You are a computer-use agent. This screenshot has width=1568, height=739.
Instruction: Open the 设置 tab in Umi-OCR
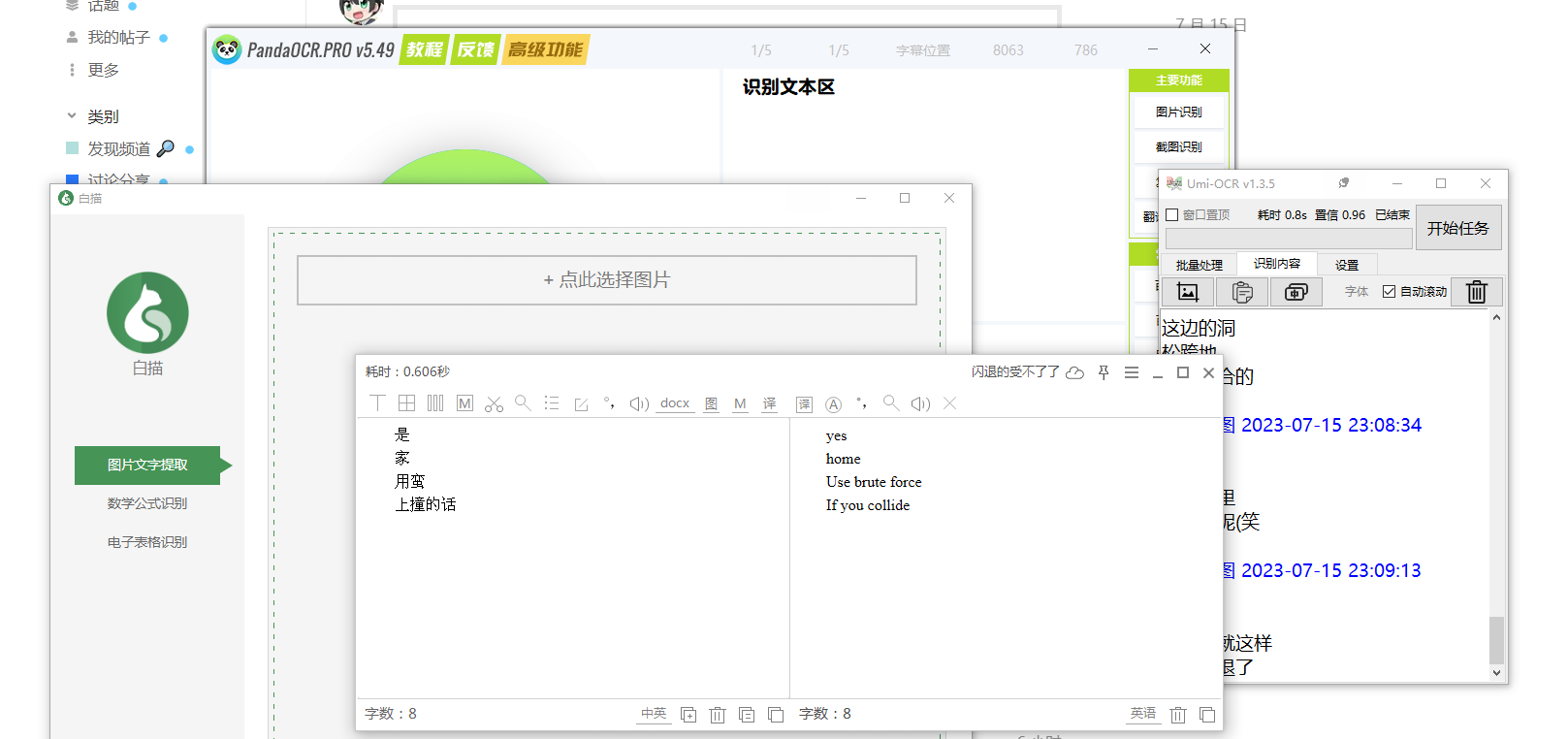1347,265
